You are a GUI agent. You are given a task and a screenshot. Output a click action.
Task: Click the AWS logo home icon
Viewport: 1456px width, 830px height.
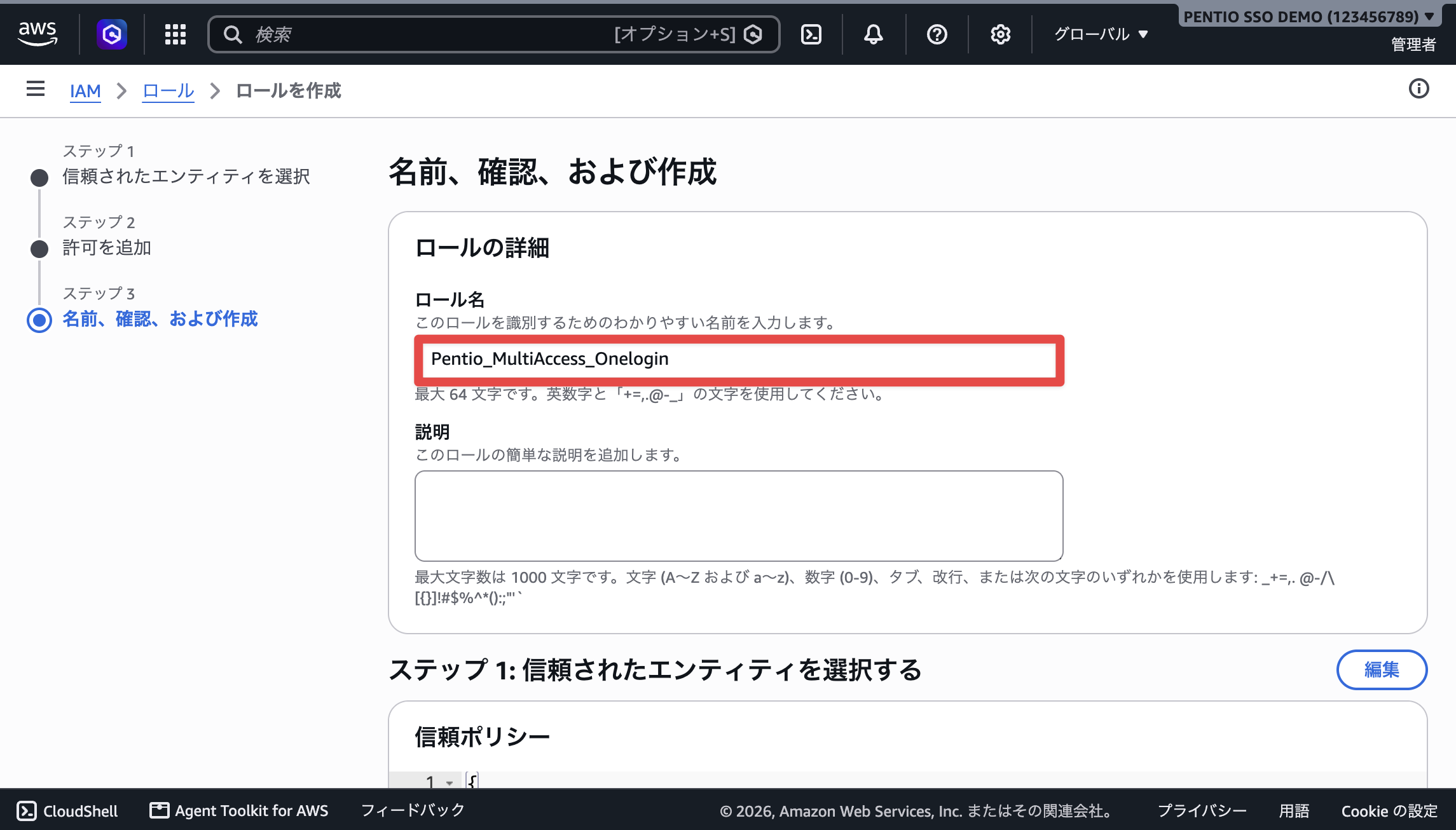point(38,34)
